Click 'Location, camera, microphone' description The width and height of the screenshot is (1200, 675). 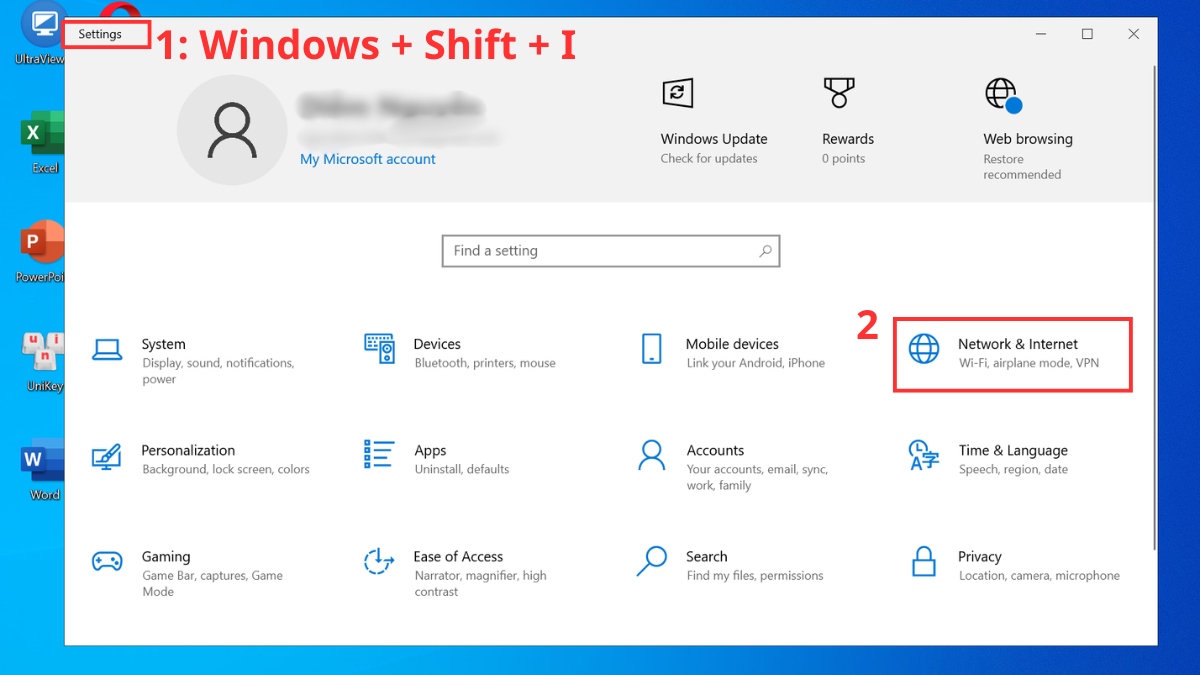pos(1039,575)
